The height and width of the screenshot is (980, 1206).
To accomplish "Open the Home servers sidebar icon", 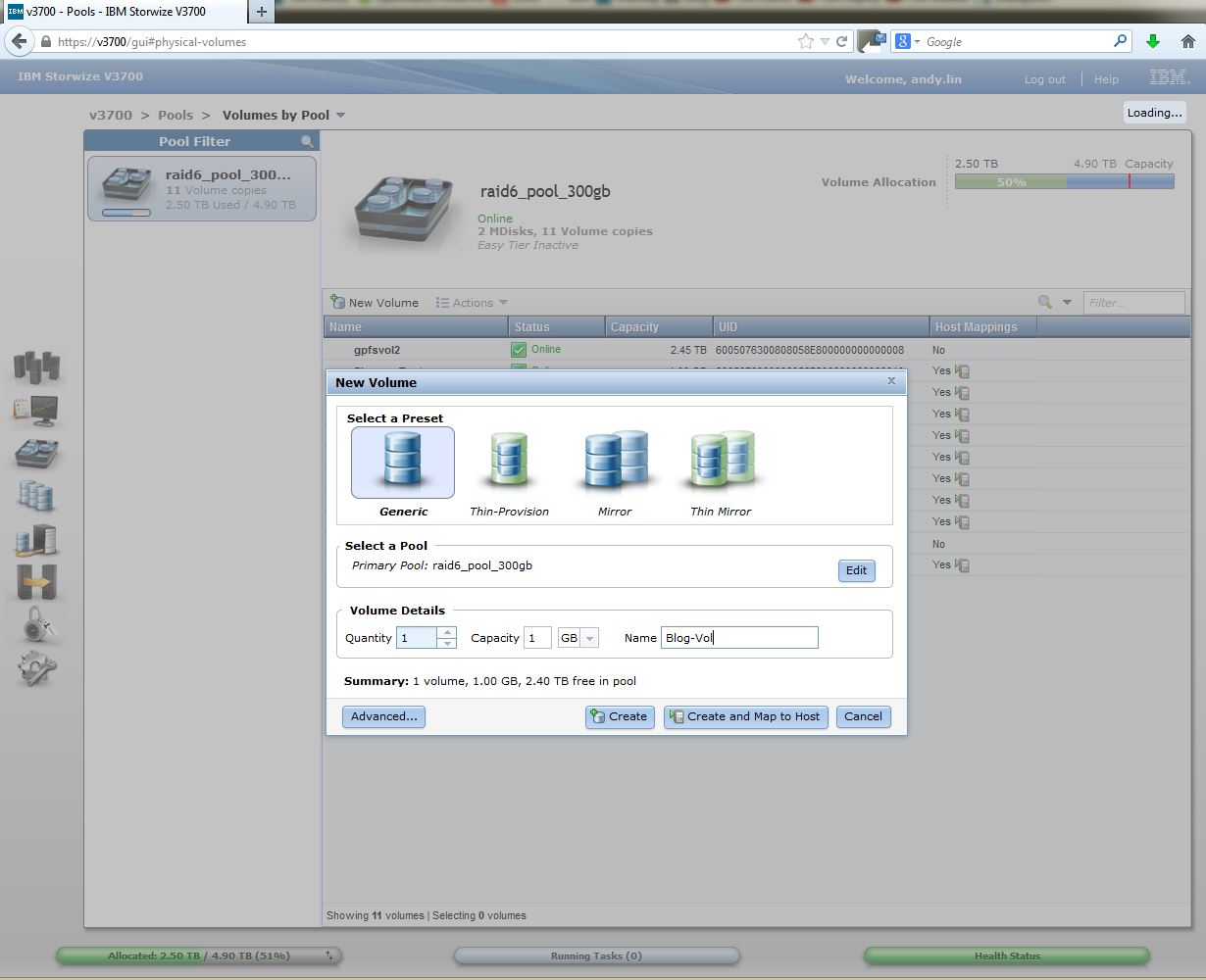I will coord(36,366).
